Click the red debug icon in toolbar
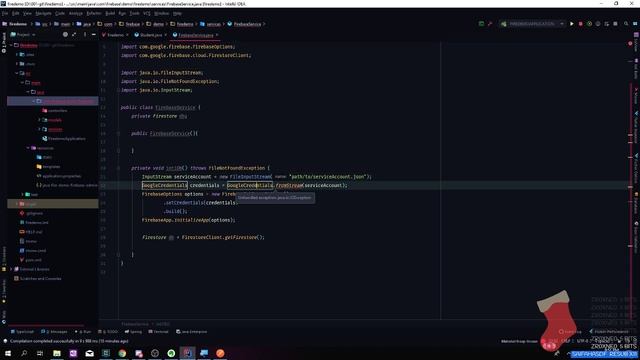The width and height of the screenshot is (640, 360). point(580,24)
